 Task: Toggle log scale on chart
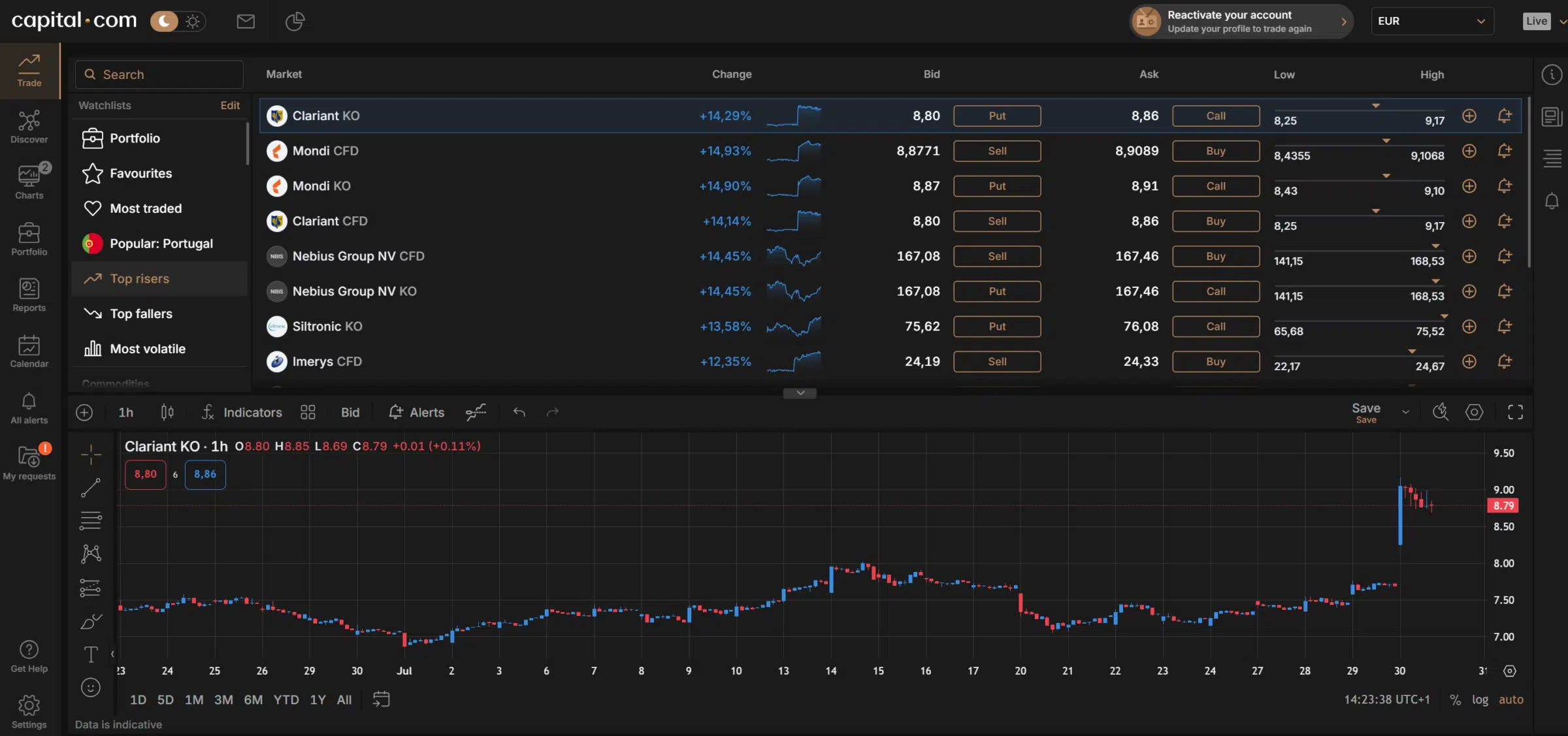click(x=1480, y=700)
